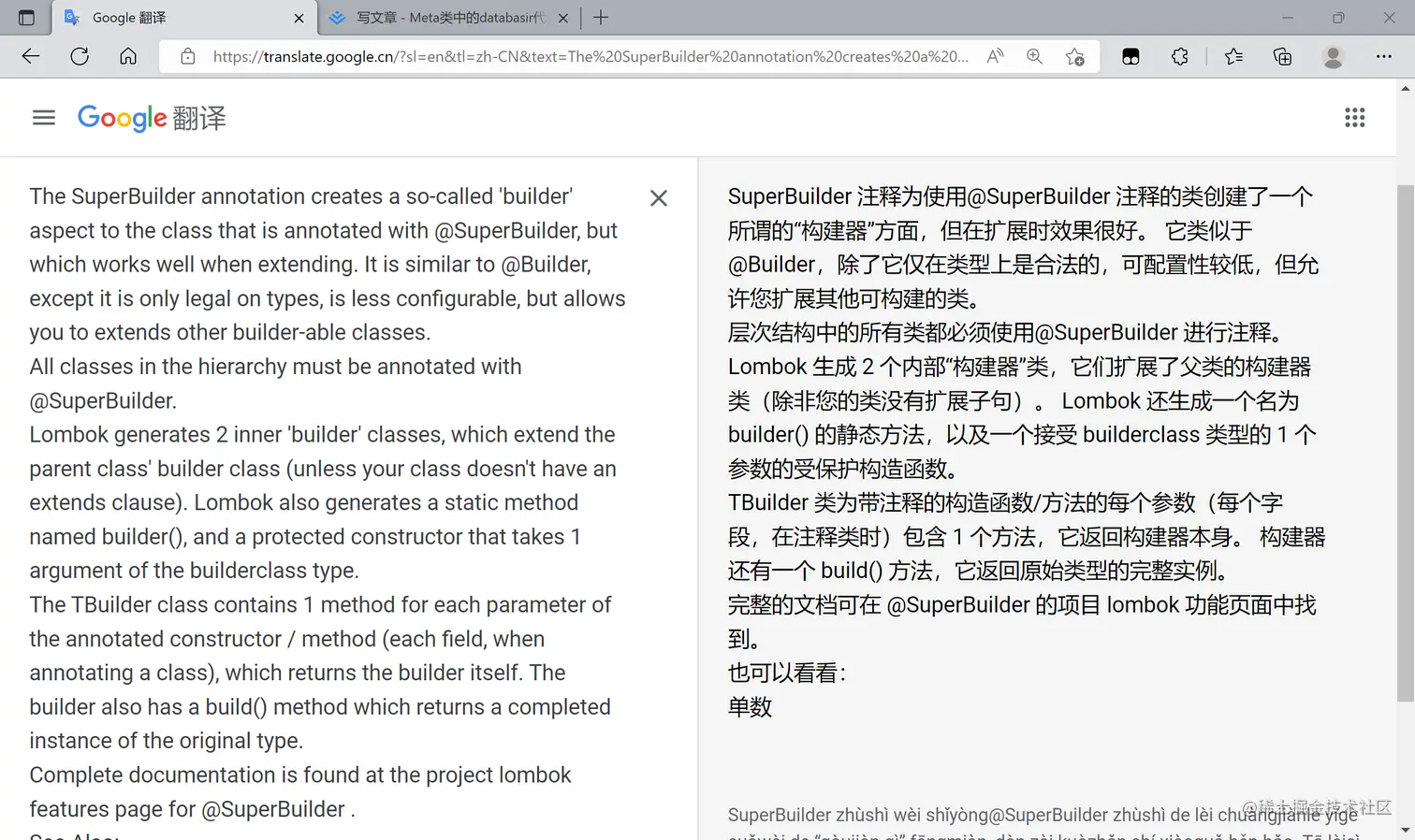
Task: Open the zoom magnifier control
Action: tap(1034, 56)
